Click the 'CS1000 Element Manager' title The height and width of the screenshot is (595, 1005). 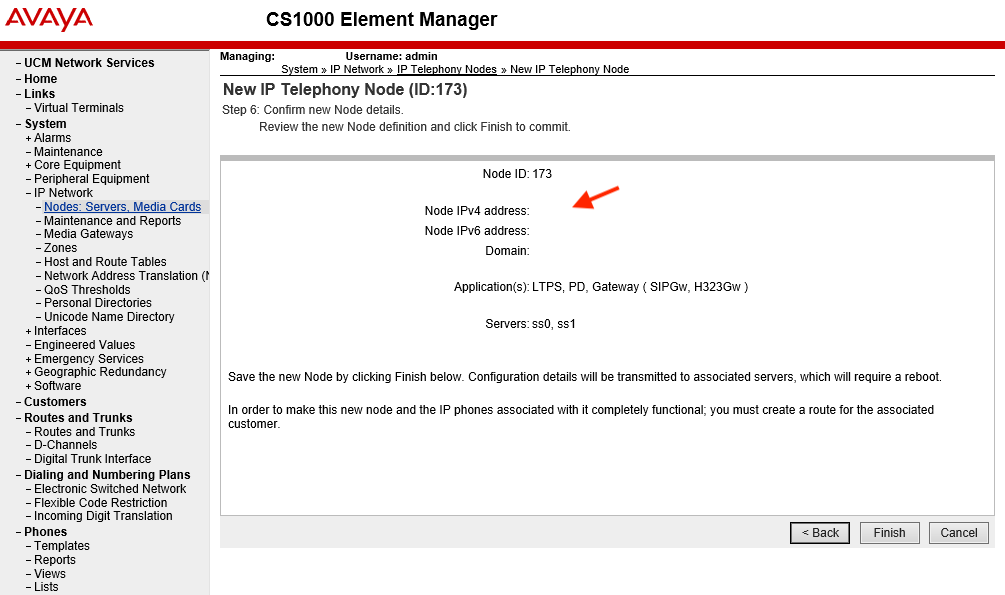click(x=381, y=19)
